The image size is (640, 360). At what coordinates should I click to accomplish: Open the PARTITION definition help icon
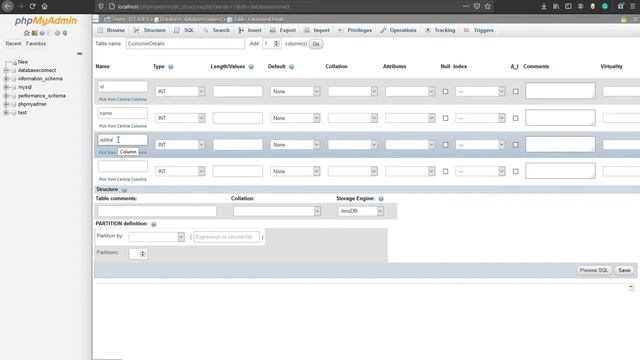(153, 224)
